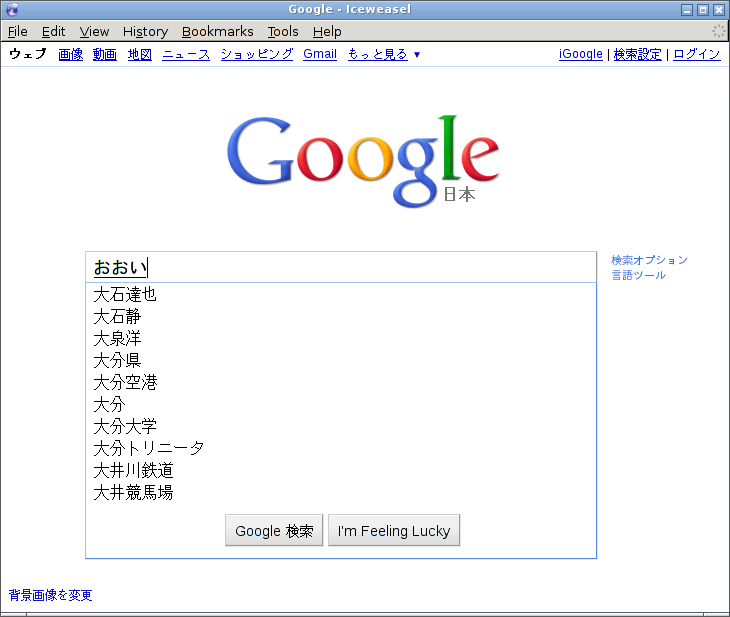Open the Gmail link
This screenshot has width=730, height=617.
tap(320, 54)
